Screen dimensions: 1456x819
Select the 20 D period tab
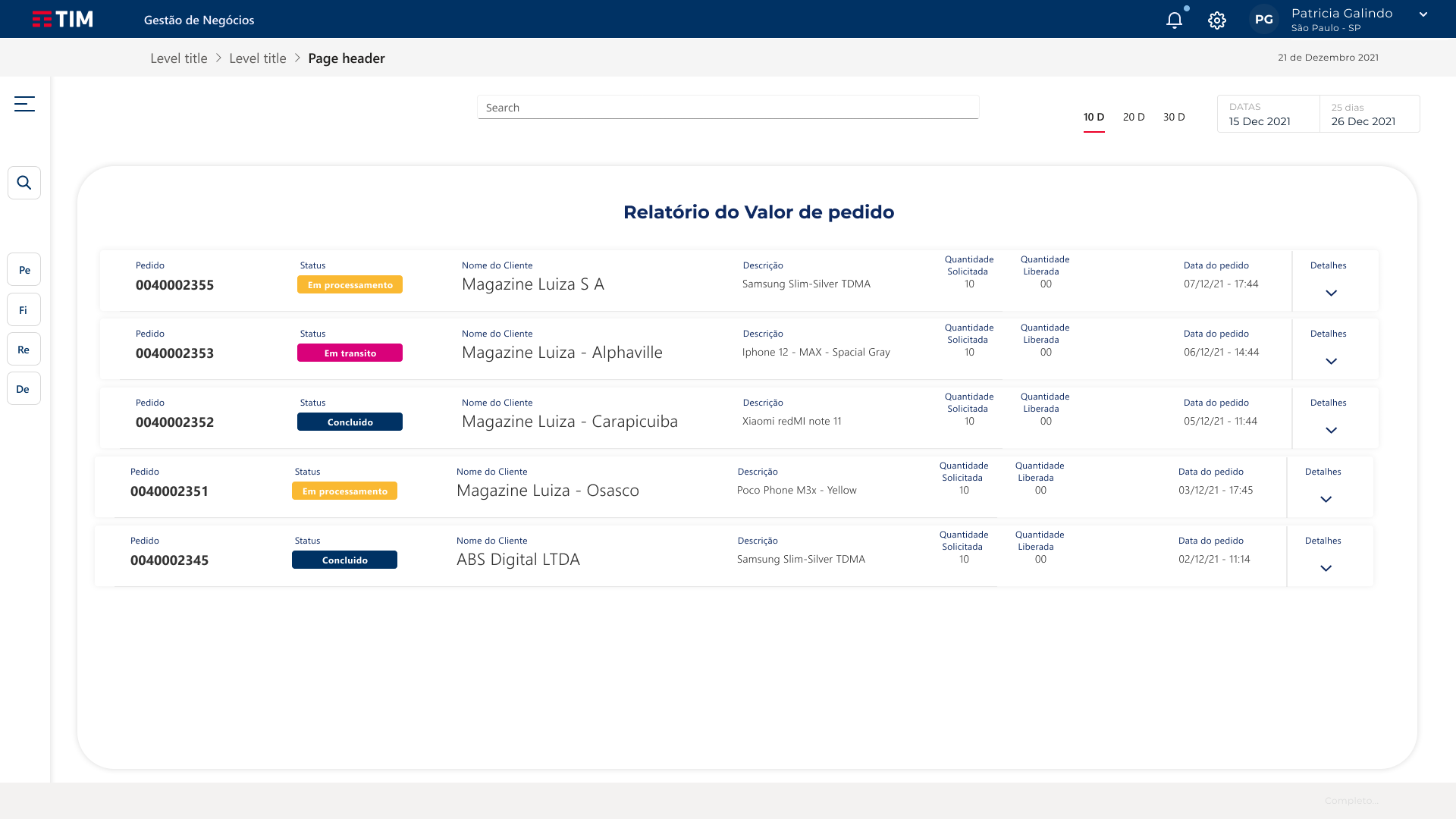click(1134, 117)
